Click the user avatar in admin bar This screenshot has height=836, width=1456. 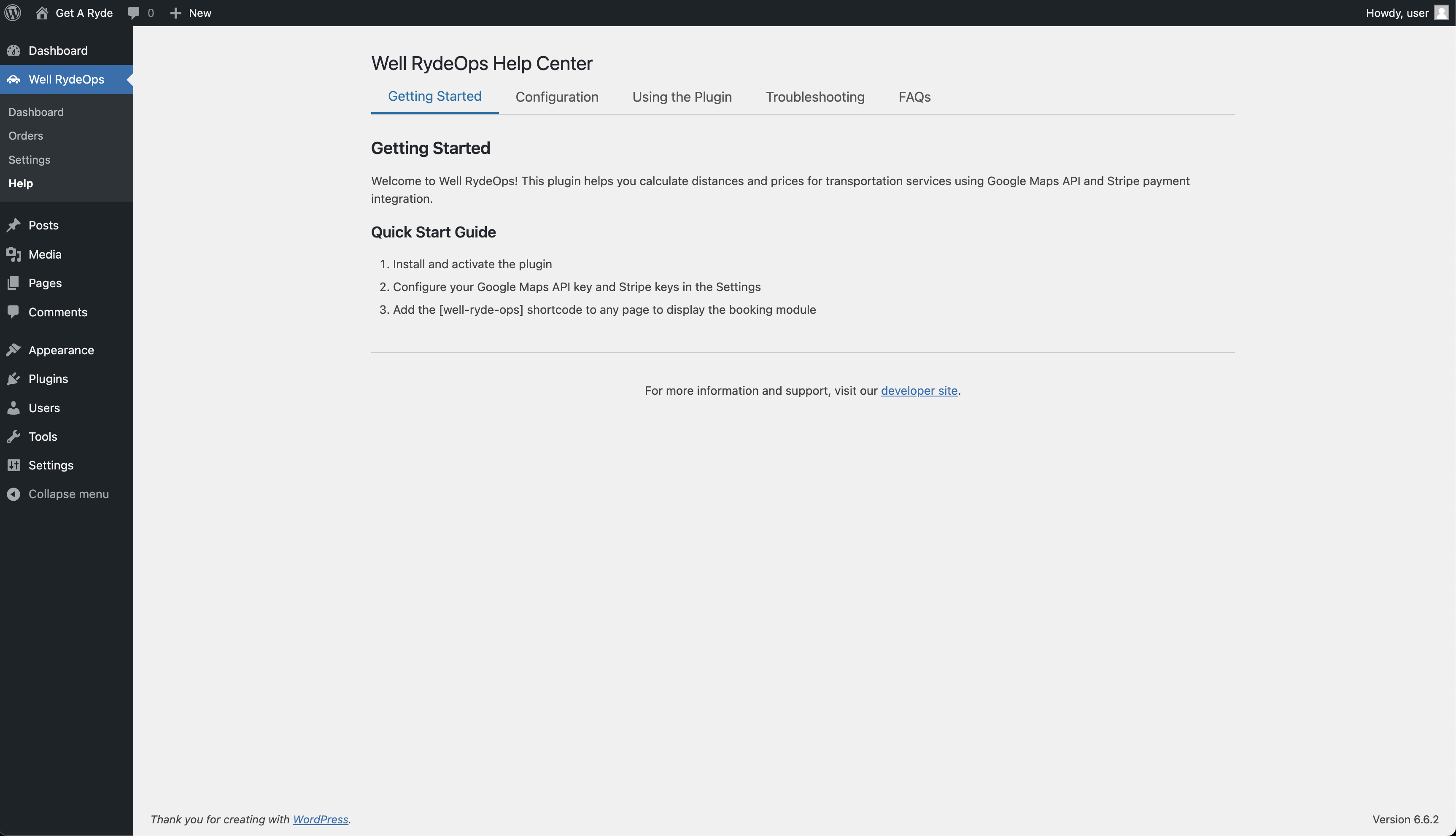tap(1441, 13)
